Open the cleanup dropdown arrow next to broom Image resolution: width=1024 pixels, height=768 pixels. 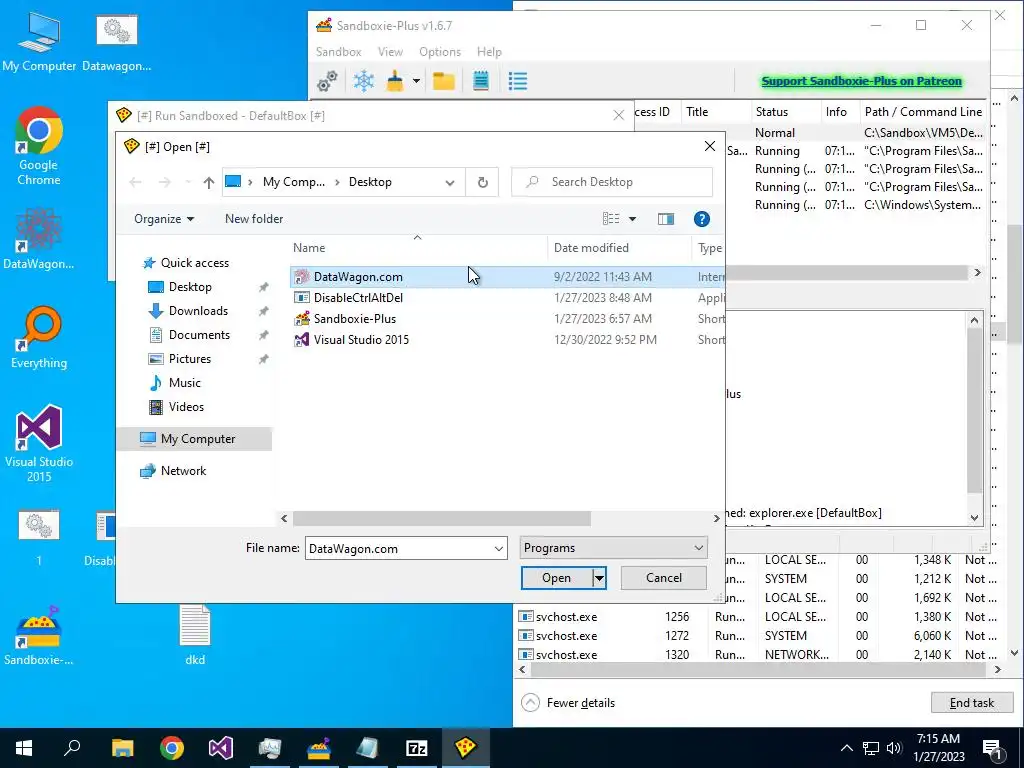[416, 82]
